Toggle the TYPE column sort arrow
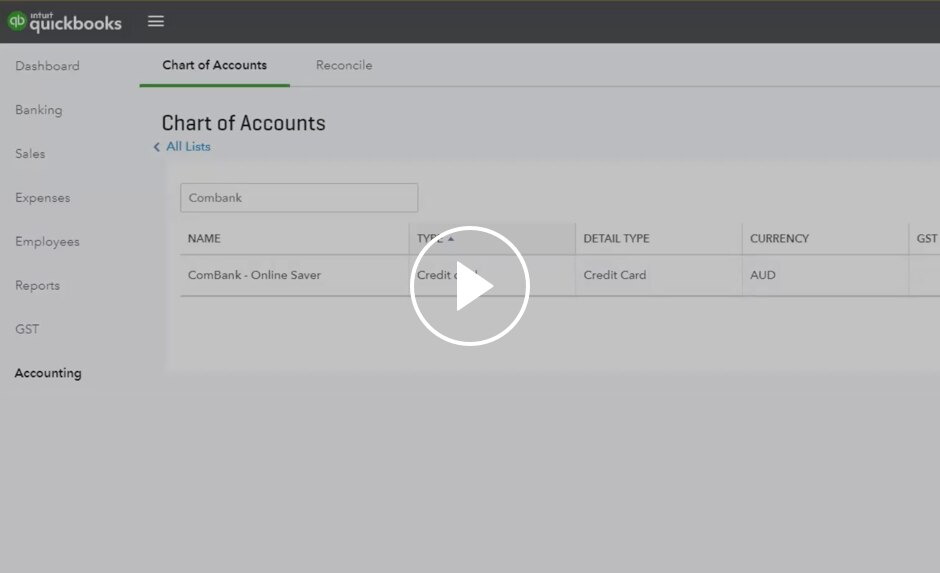940x573 pixels. point(451,239)
